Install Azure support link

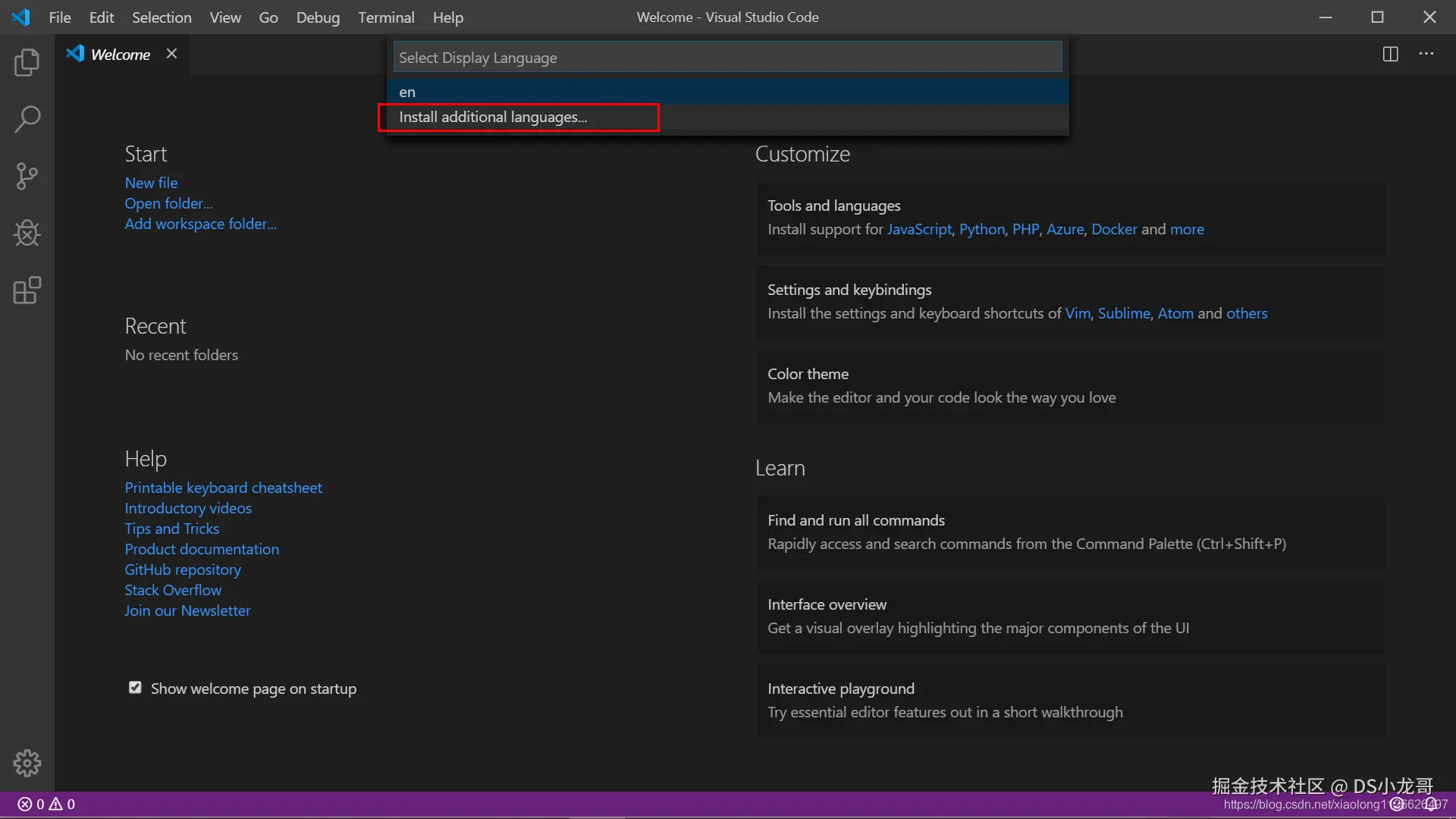pyautogui.click(x=1065, y=229)
